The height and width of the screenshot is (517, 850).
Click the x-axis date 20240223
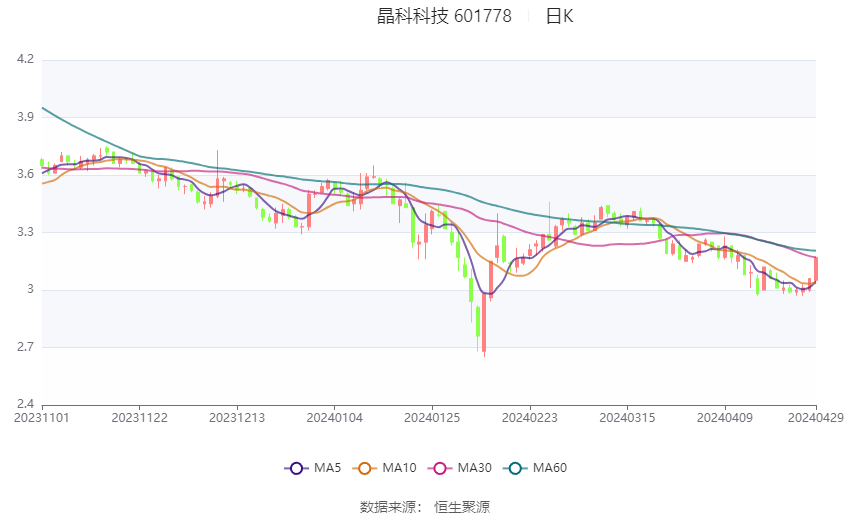coord(530,418)
